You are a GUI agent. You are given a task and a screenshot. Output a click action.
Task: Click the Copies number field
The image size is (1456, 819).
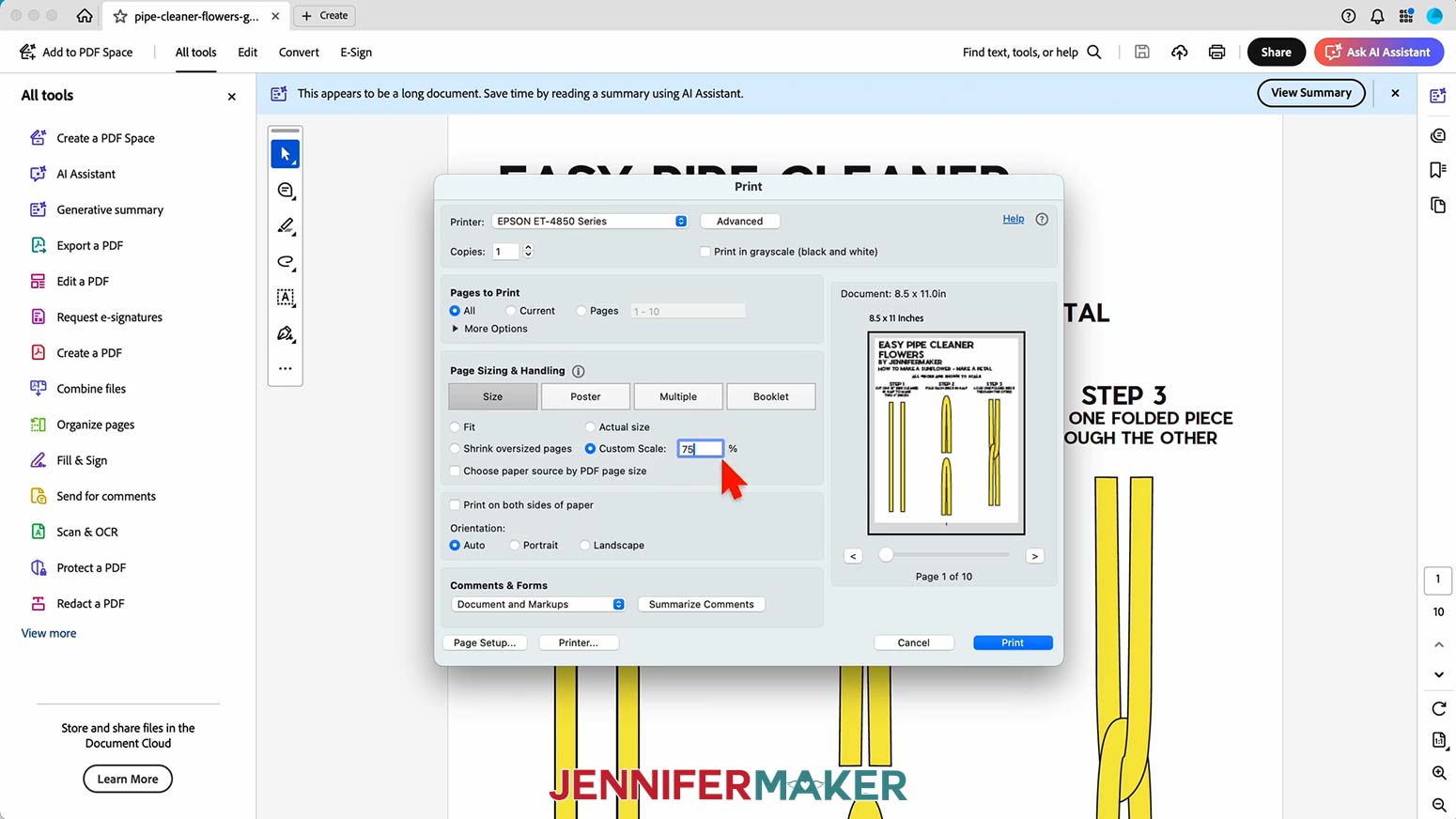pos(506,252)
